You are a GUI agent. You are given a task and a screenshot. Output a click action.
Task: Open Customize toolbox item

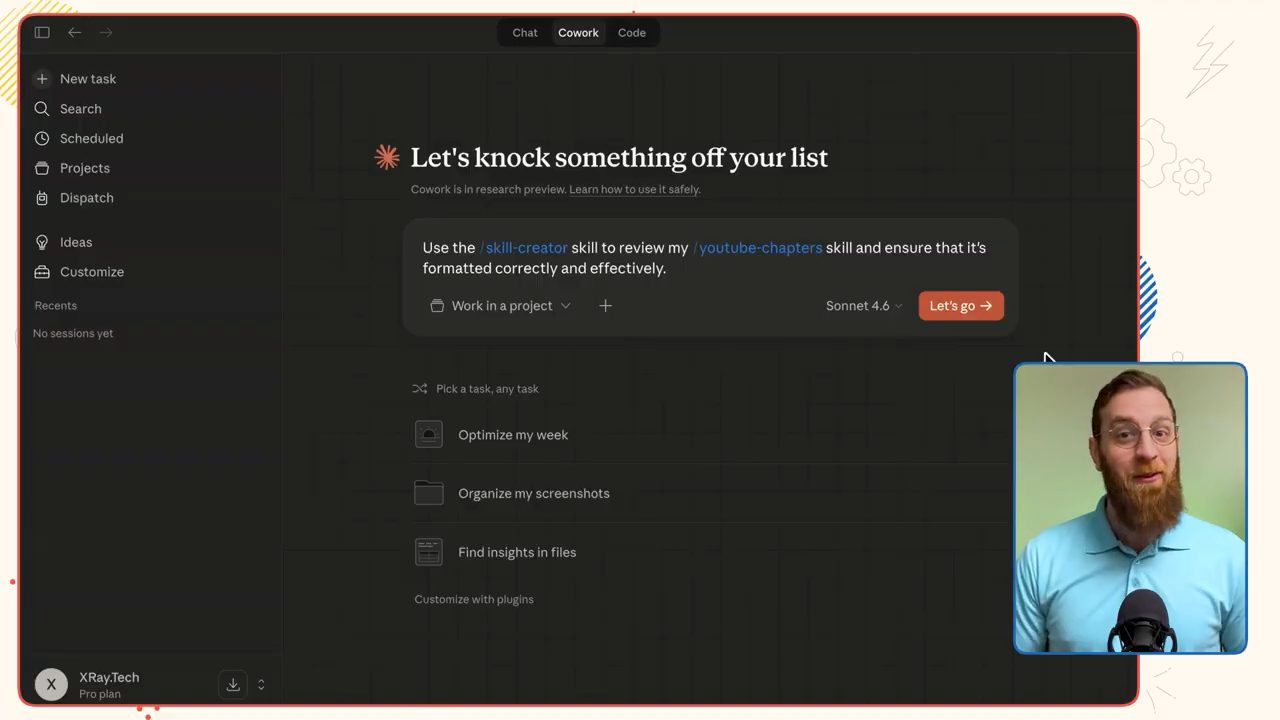pyautogui.click(x=79, y=272)
